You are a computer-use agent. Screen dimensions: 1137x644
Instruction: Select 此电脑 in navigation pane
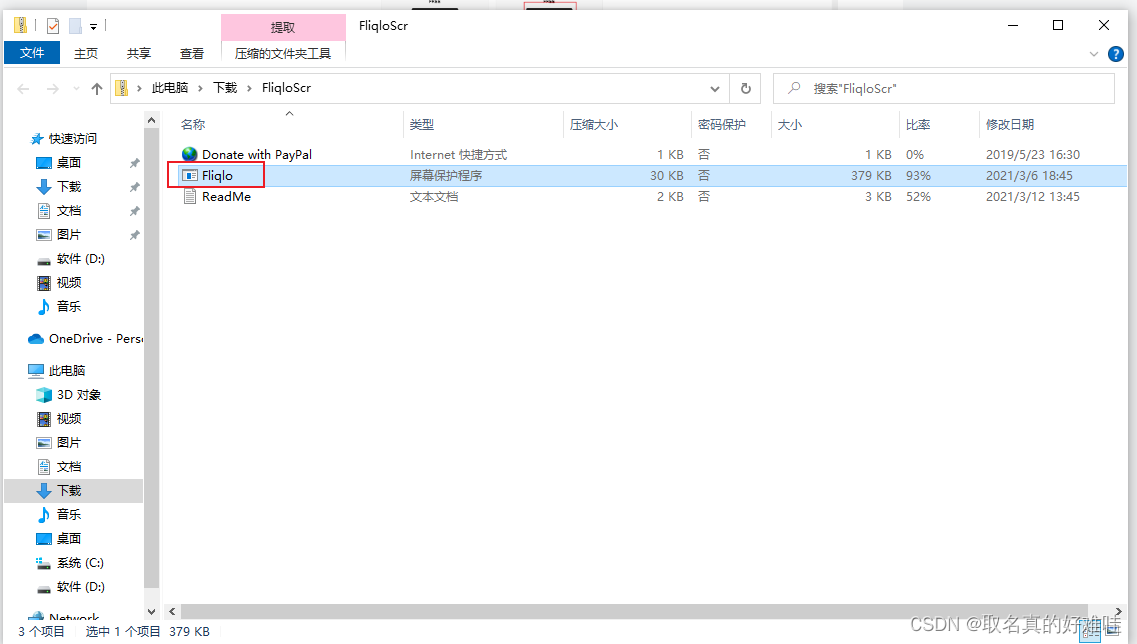[67, 371]
